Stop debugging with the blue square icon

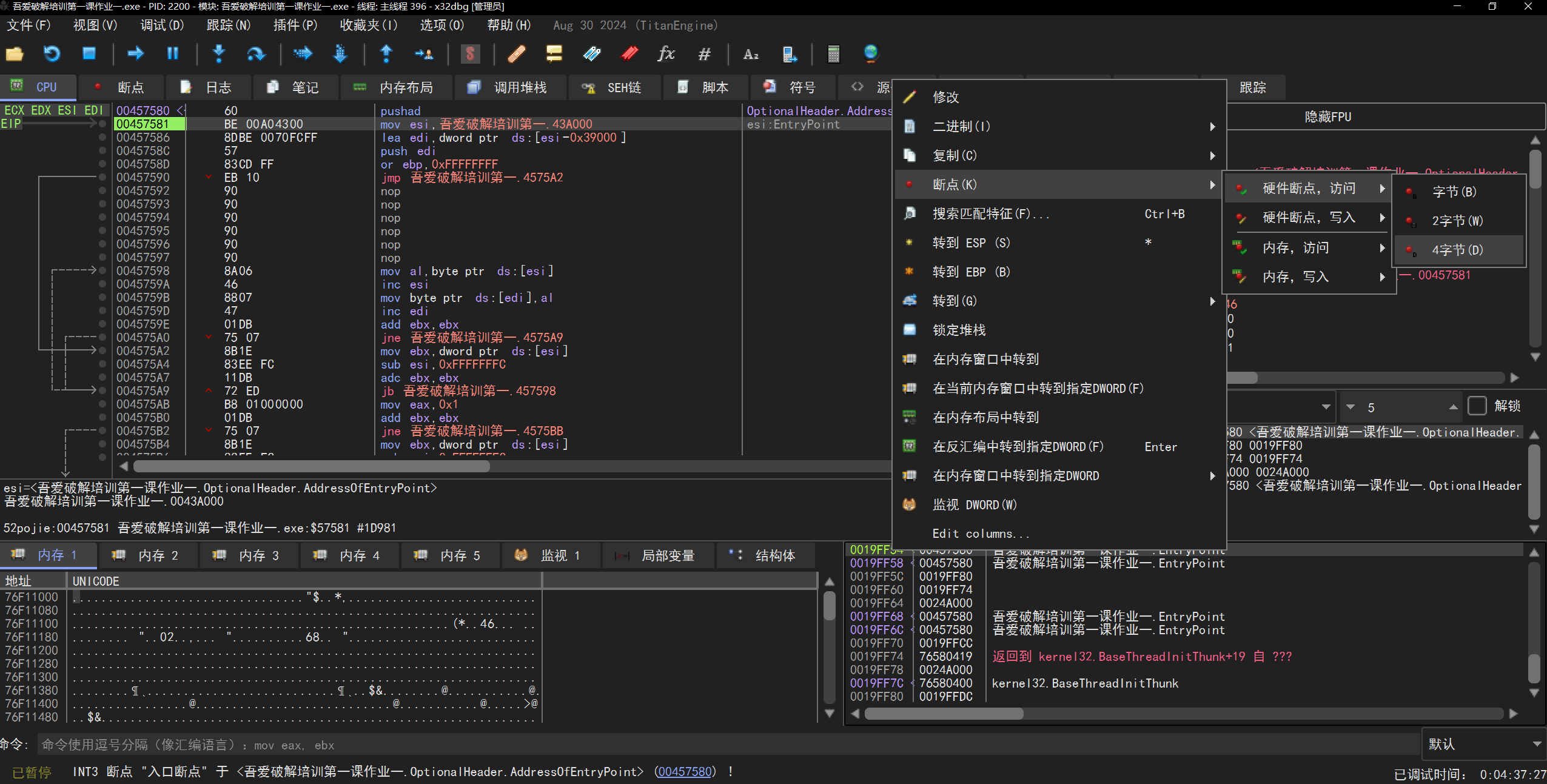pos(89,54)
